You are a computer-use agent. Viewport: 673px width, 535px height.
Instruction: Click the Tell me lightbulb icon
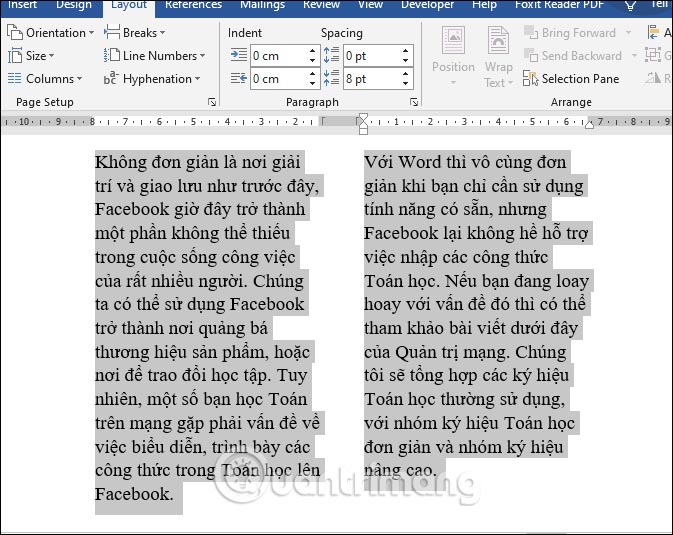[x=630, y=6]
